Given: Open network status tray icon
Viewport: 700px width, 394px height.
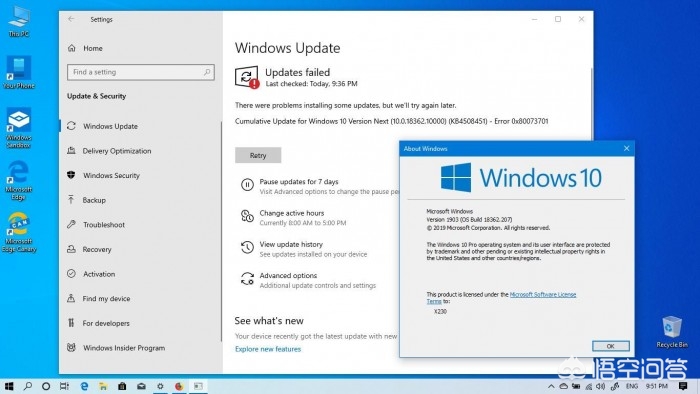Looking at the screenshot, I should click(589, 386).
